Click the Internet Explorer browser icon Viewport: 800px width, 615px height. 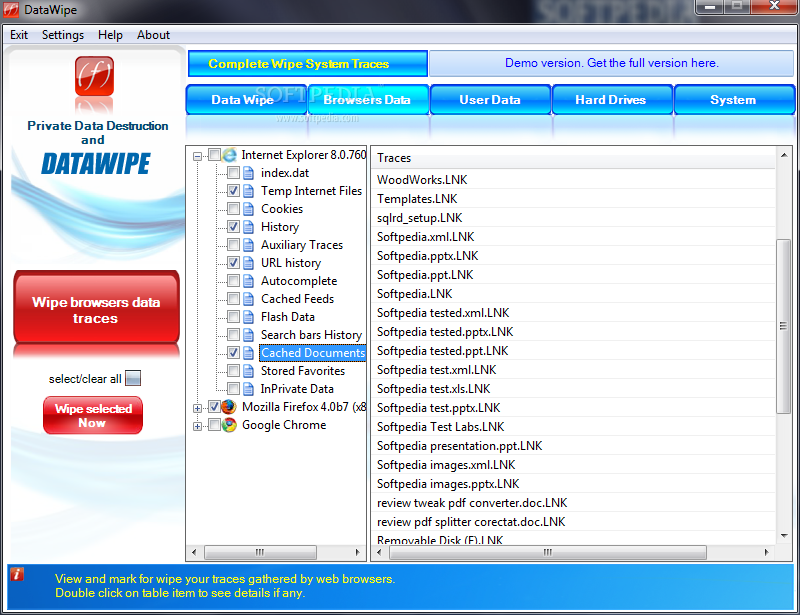[x=230, y=155]
